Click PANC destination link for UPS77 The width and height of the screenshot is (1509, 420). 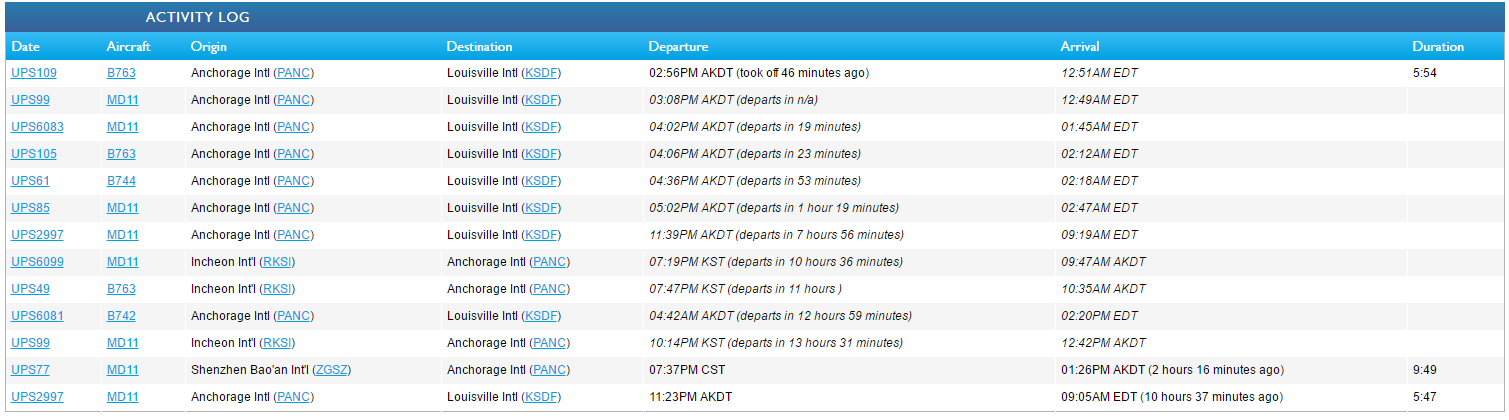[x=550, y=370]
